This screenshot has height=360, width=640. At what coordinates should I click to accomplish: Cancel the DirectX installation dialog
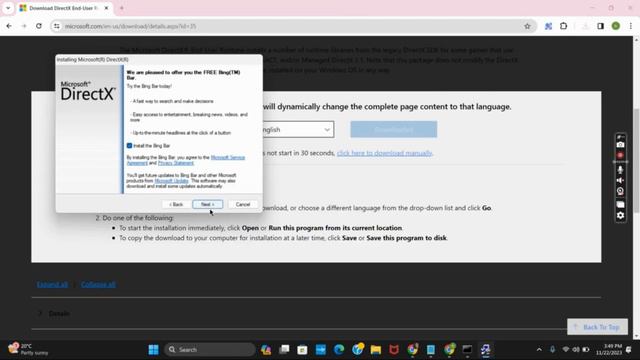click(243, 204)
